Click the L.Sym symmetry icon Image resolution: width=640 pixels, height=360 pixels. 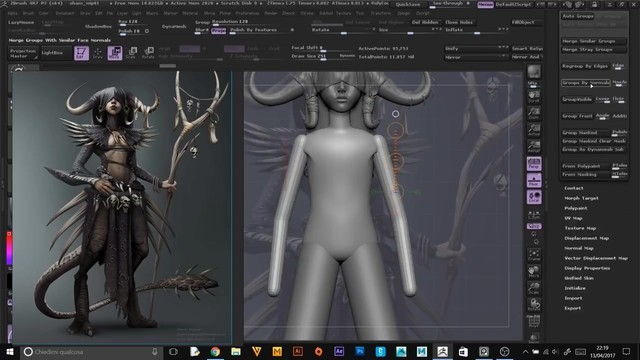534,215
